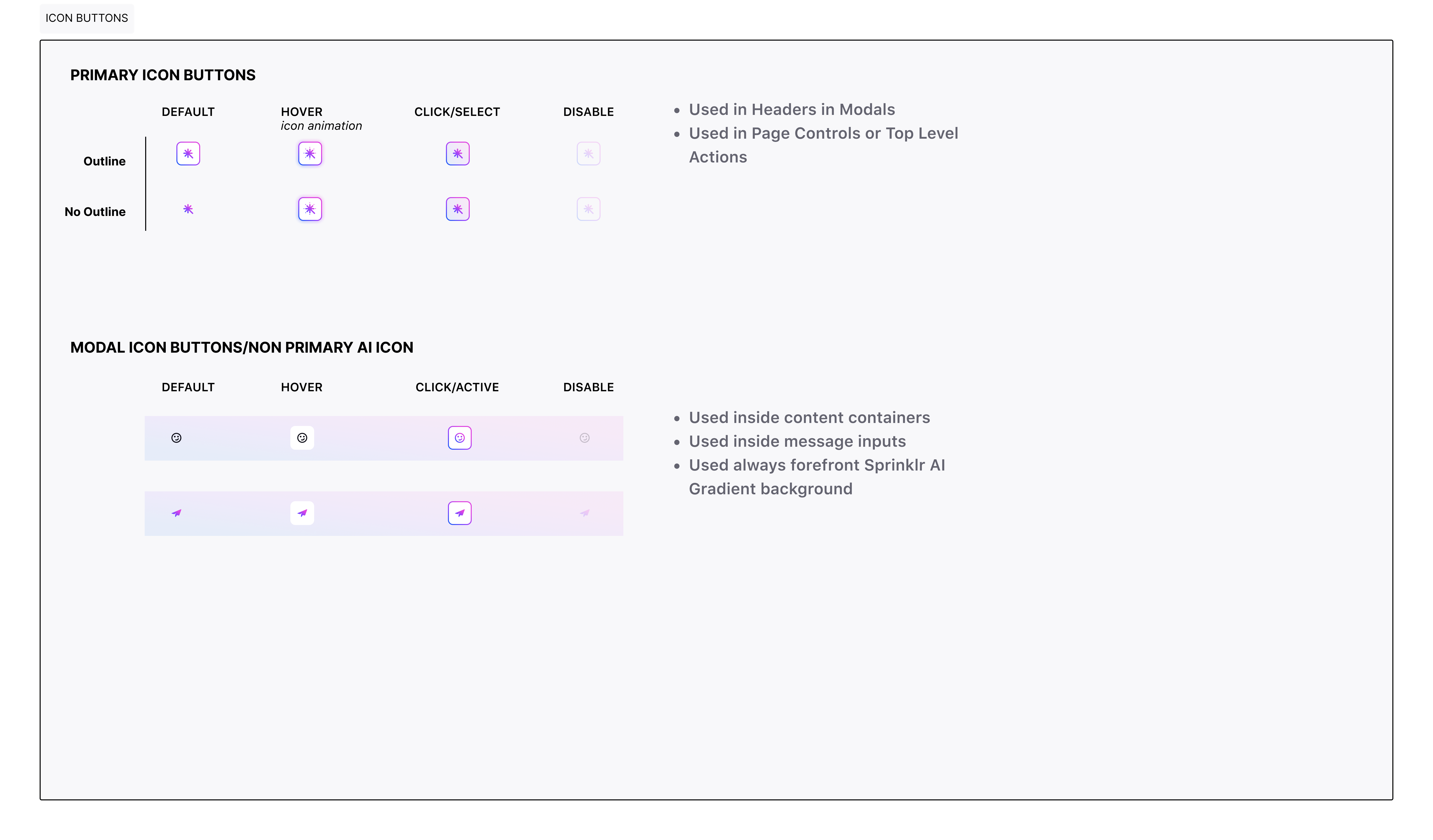Click the Outline row Default asterisk button

point(188,154)
